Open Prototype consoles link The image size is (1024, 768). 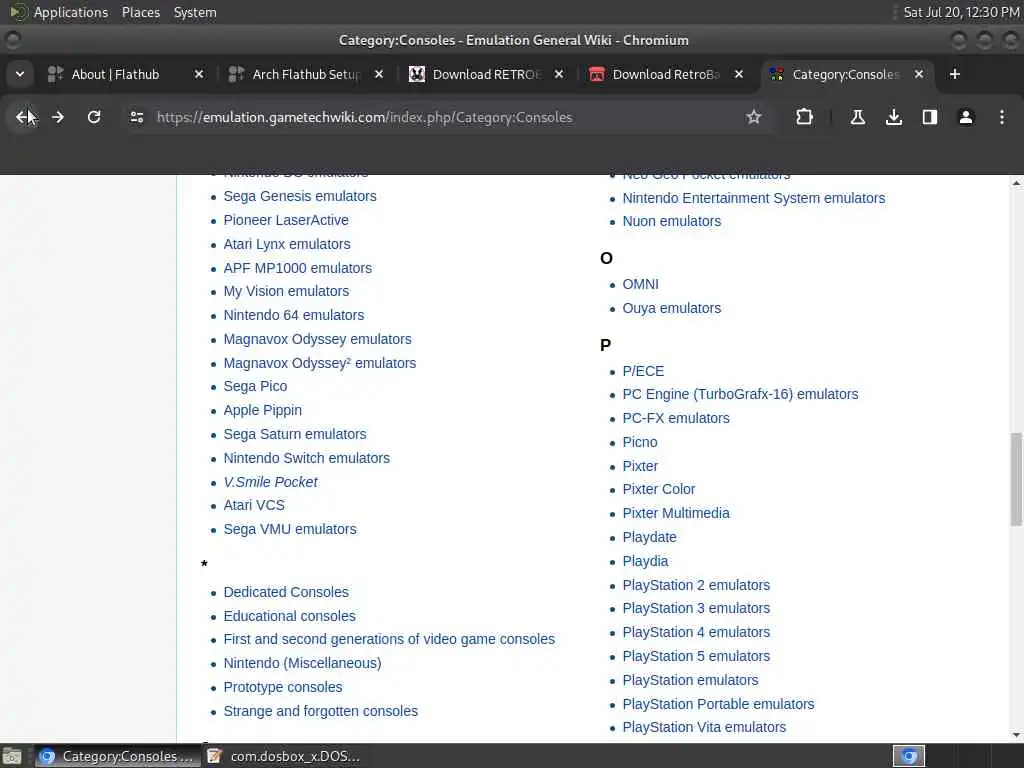point(283,688)
